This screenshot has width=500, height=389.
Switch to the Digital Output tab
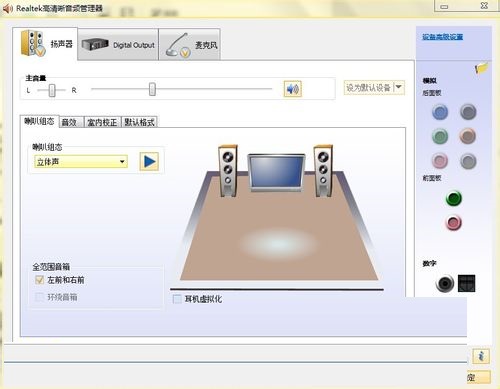[118, 45]
